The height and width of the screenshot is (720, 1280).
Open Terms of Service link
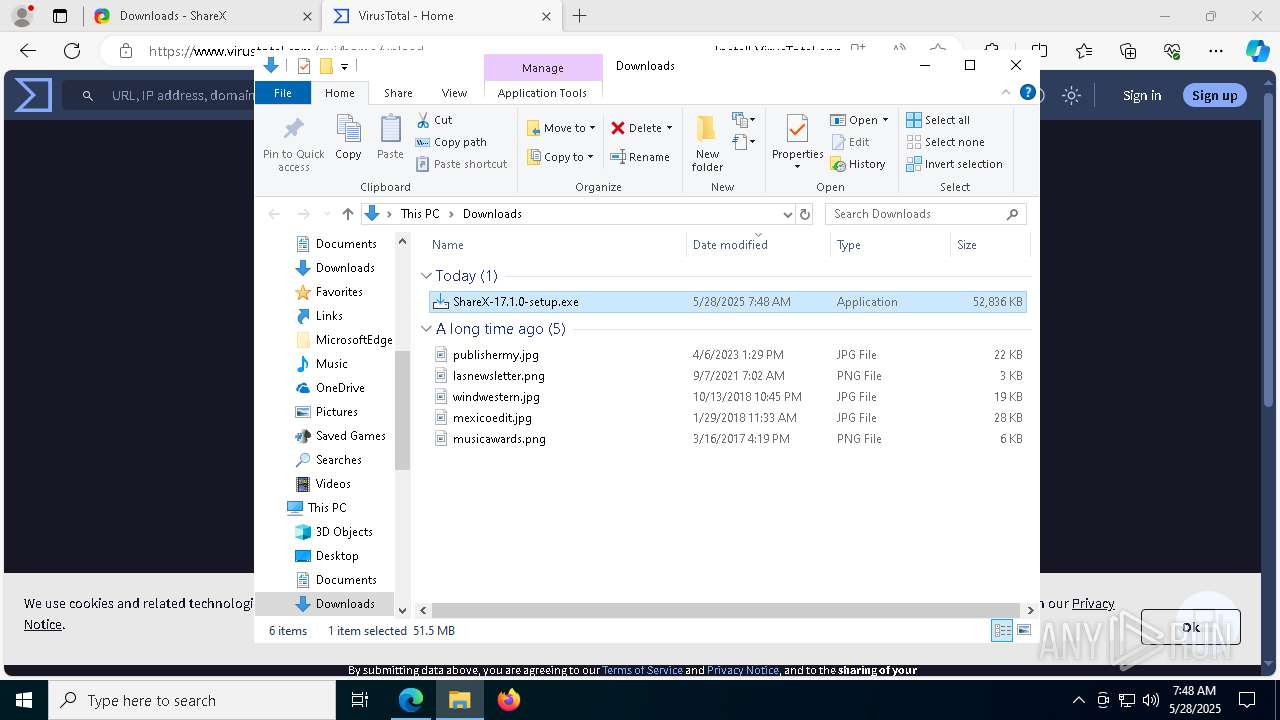[642, 670]
